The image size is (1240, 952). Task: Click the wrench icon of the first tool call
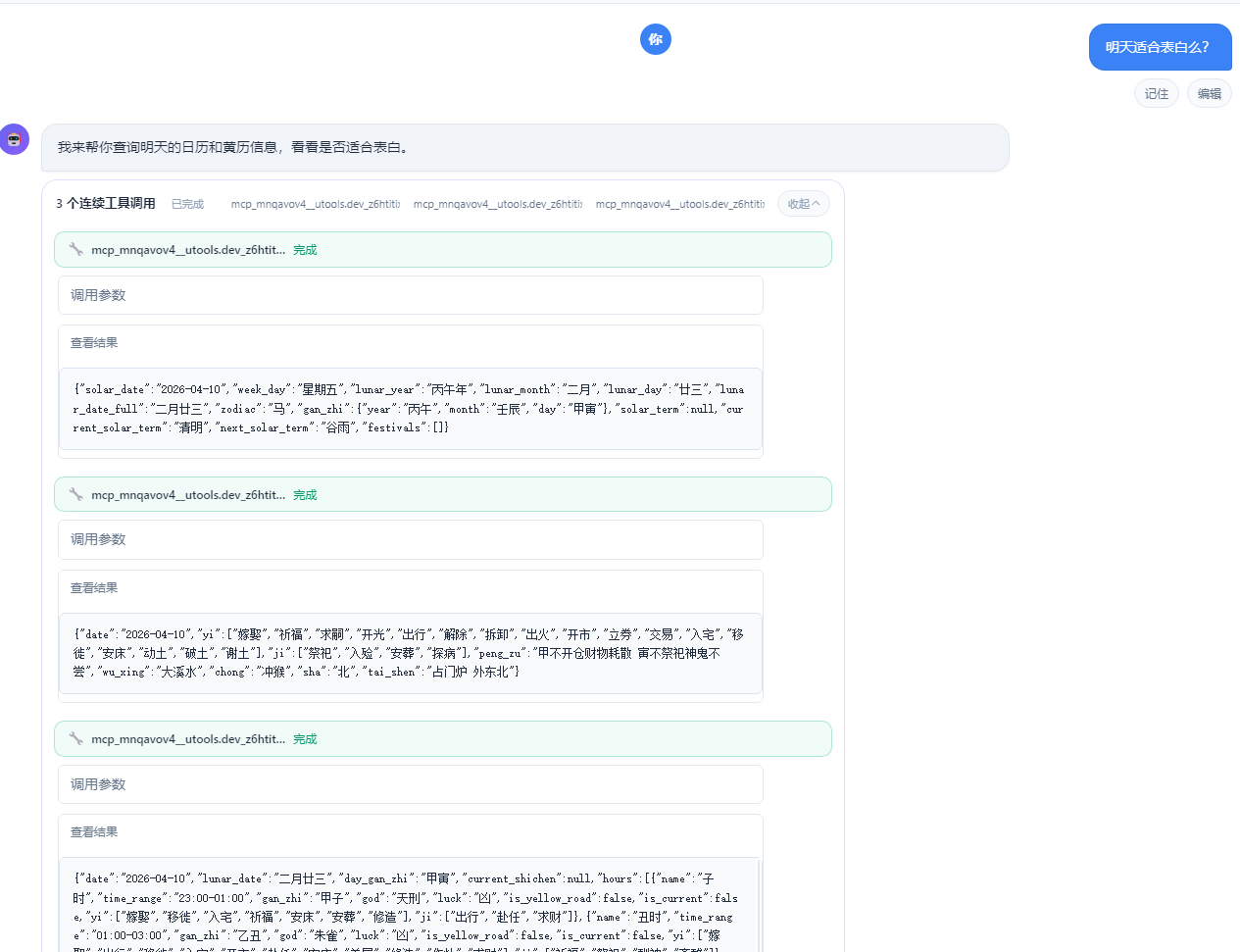[x=76, y=249]
